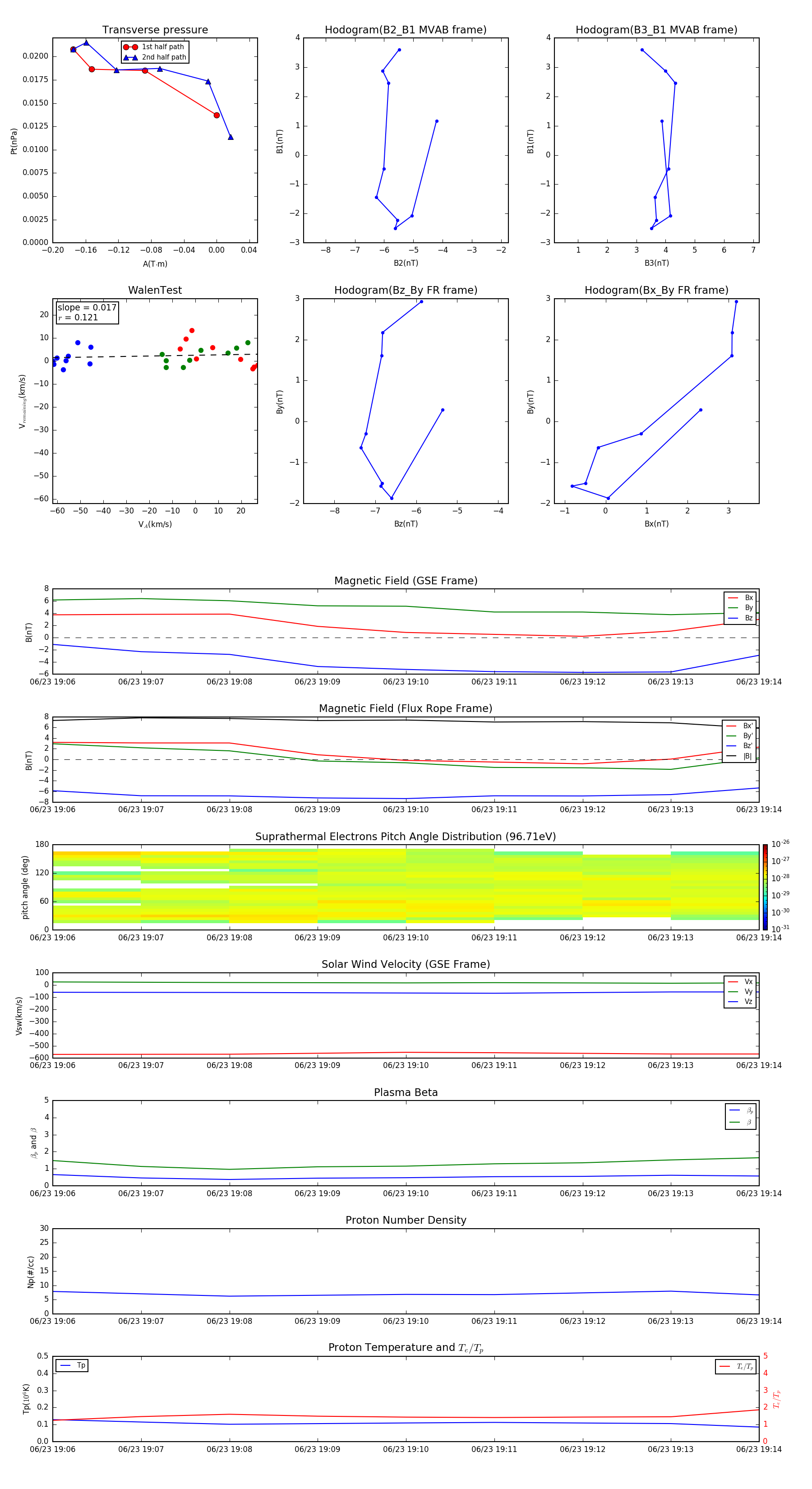
Task: Click the '06/23 19:06' tick under Proton Temperature plot
Action: tap(53, 1449)
